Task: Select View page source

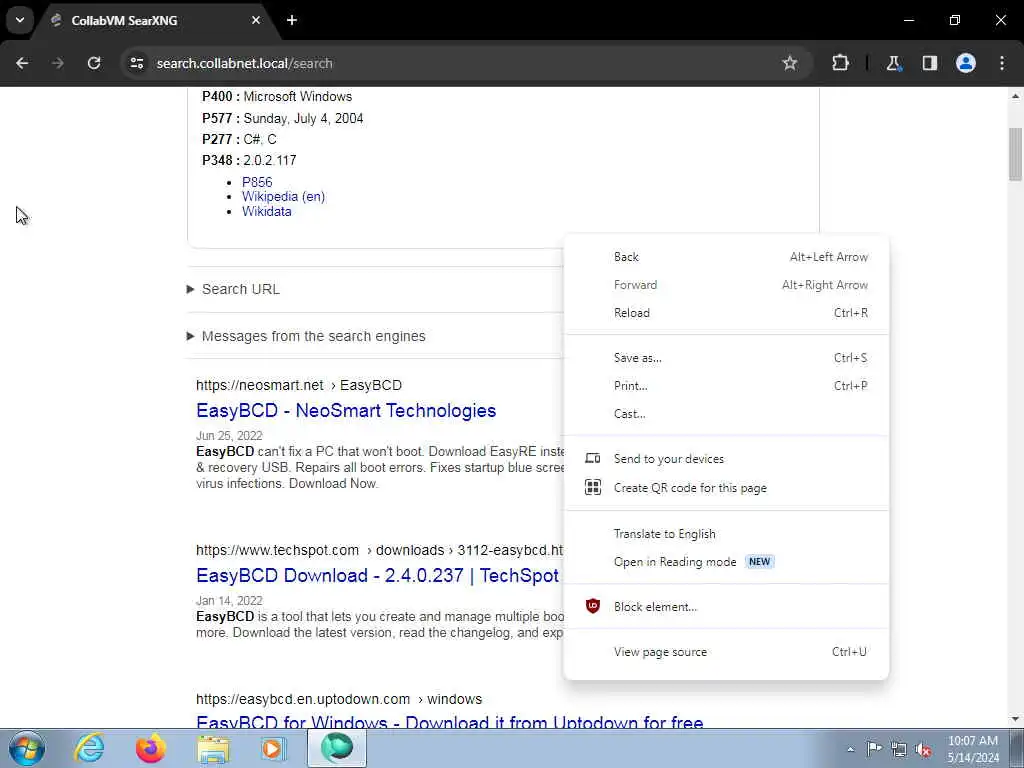Action: (726, 652)
